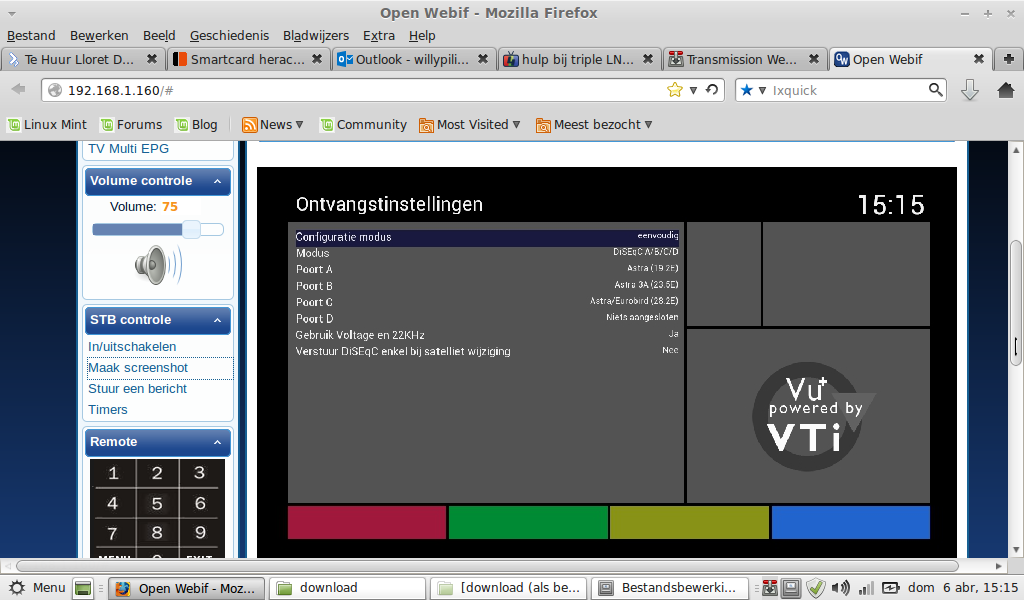1024x600 pixels.
Task: Switch to the Transmission We... tab
Action: 744,59
